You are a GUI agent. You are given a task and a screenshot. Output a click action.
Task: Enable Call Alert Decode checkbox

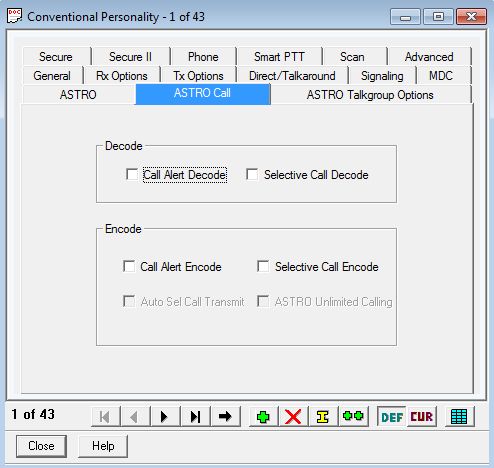(132, 174)
